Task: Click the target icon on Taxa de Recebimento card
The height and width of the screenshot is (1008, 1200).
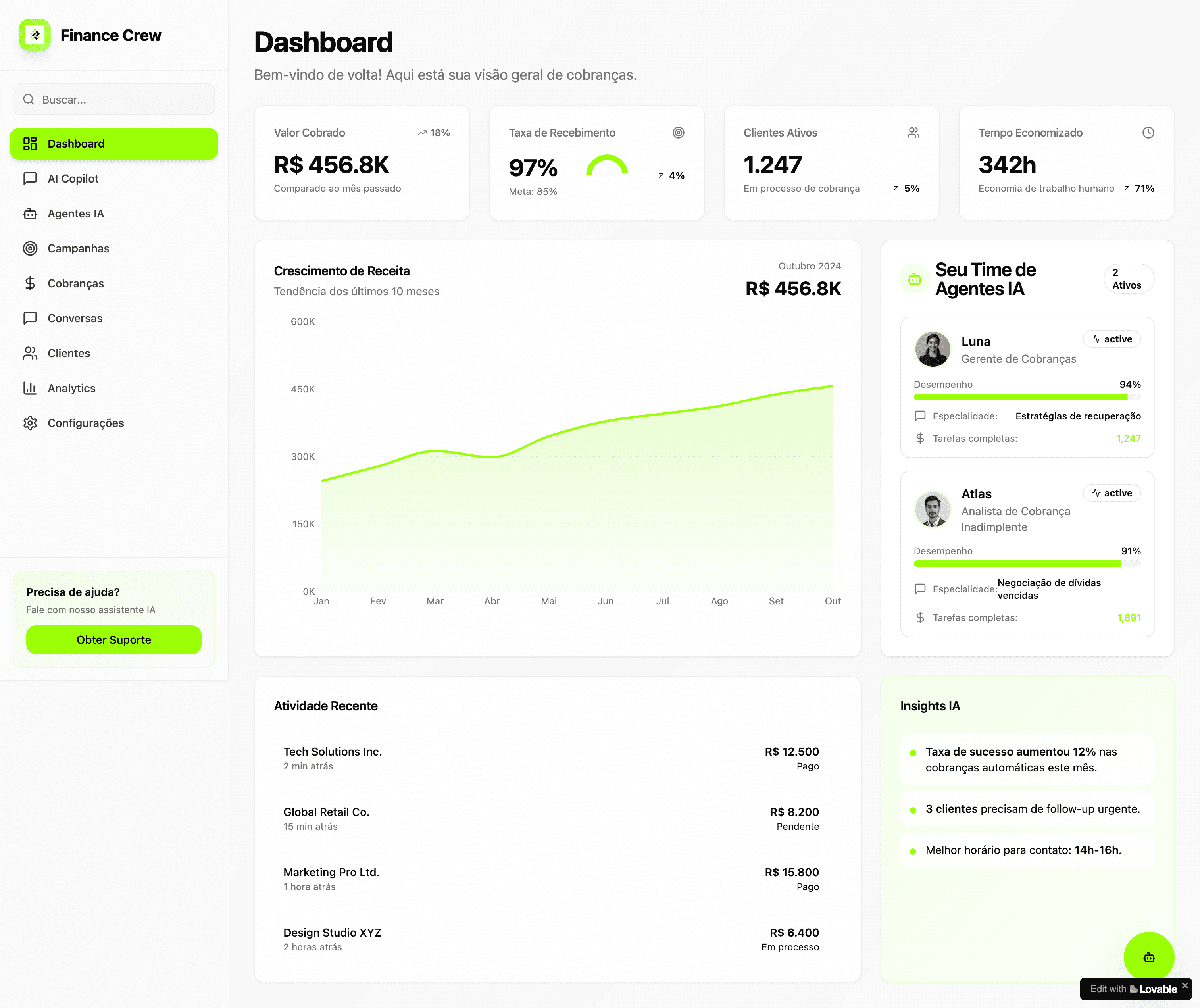Action: click(x=679, y=132)
